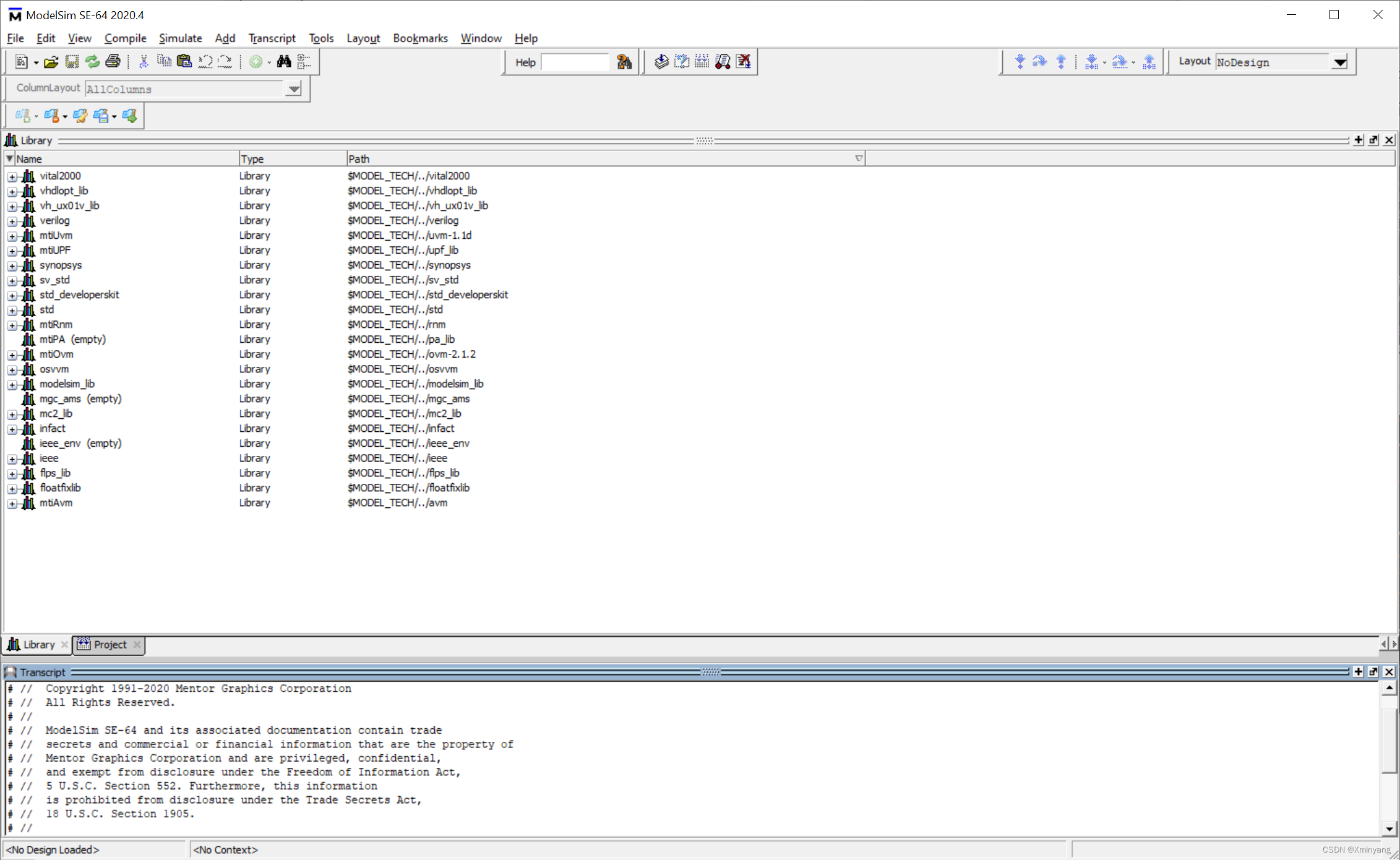
Task: Close the Project tab
Action: (137, 645)
